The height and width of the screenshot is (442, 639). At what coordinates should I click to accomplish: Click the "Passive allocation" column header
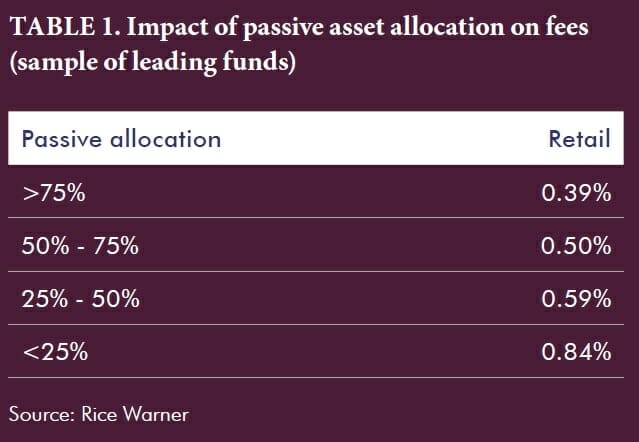click(121, 139)
